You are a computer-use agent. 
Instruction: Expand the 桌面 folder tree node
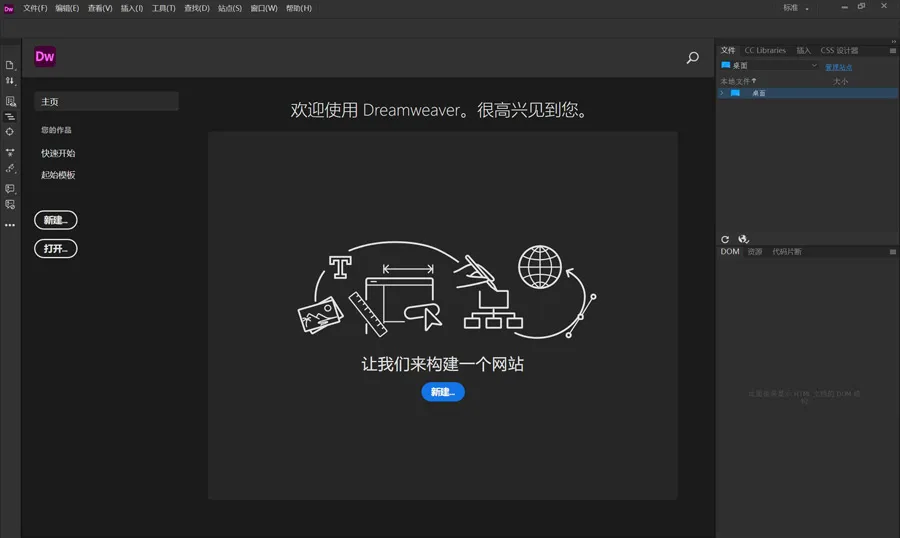722,93
